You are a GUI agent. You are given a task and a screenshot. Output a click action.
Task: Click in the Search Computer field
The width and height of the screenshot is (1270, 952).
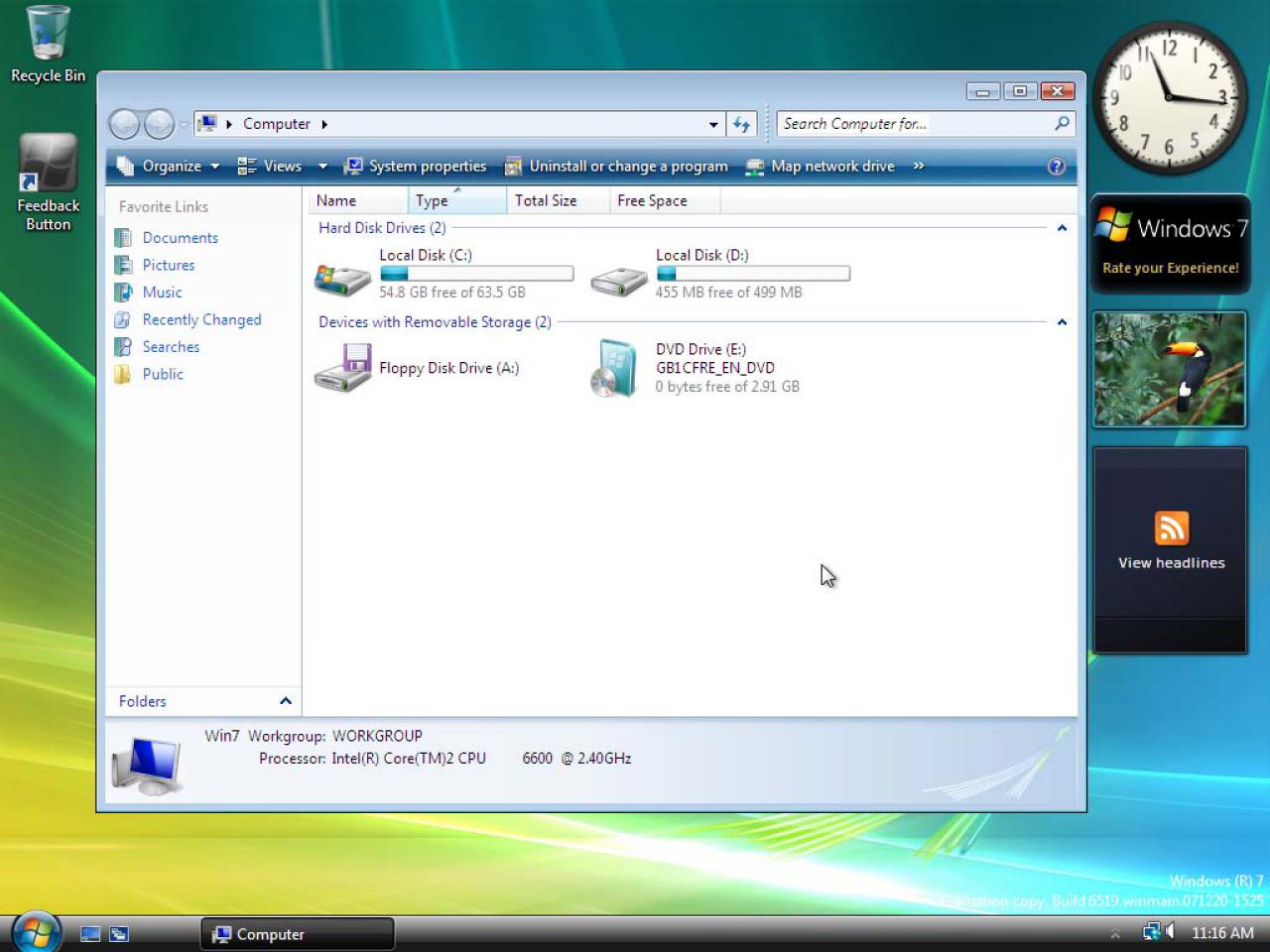tap(915, 124)
